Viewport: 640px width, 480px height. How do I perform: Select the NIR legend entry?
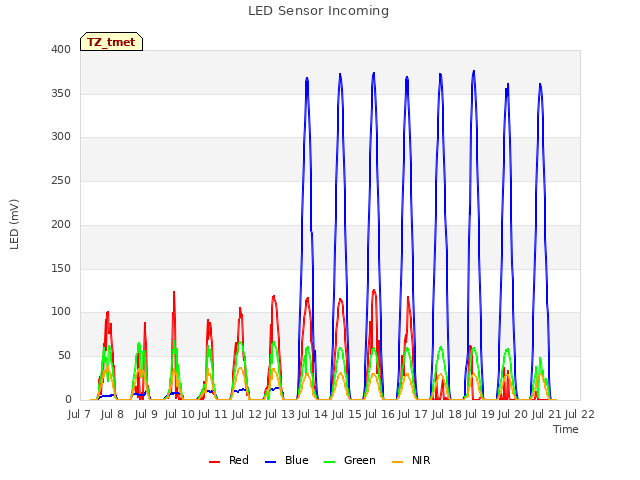coord(411,460)
